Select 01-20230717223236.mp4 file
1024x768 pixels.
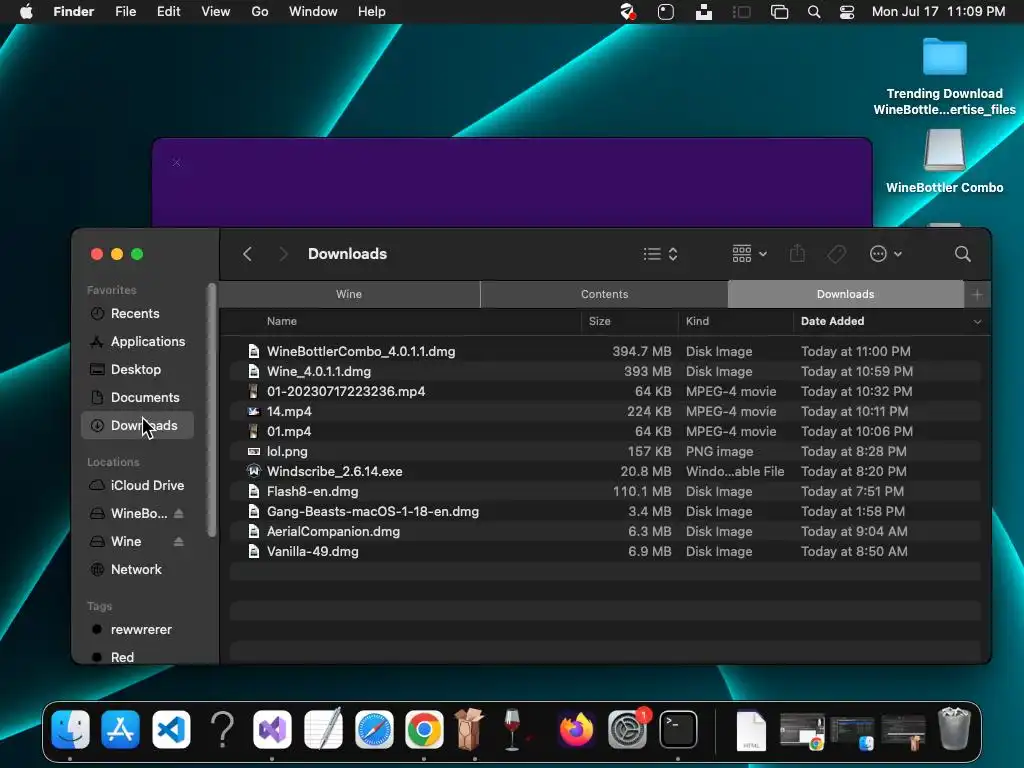click(x=605, y=391)
